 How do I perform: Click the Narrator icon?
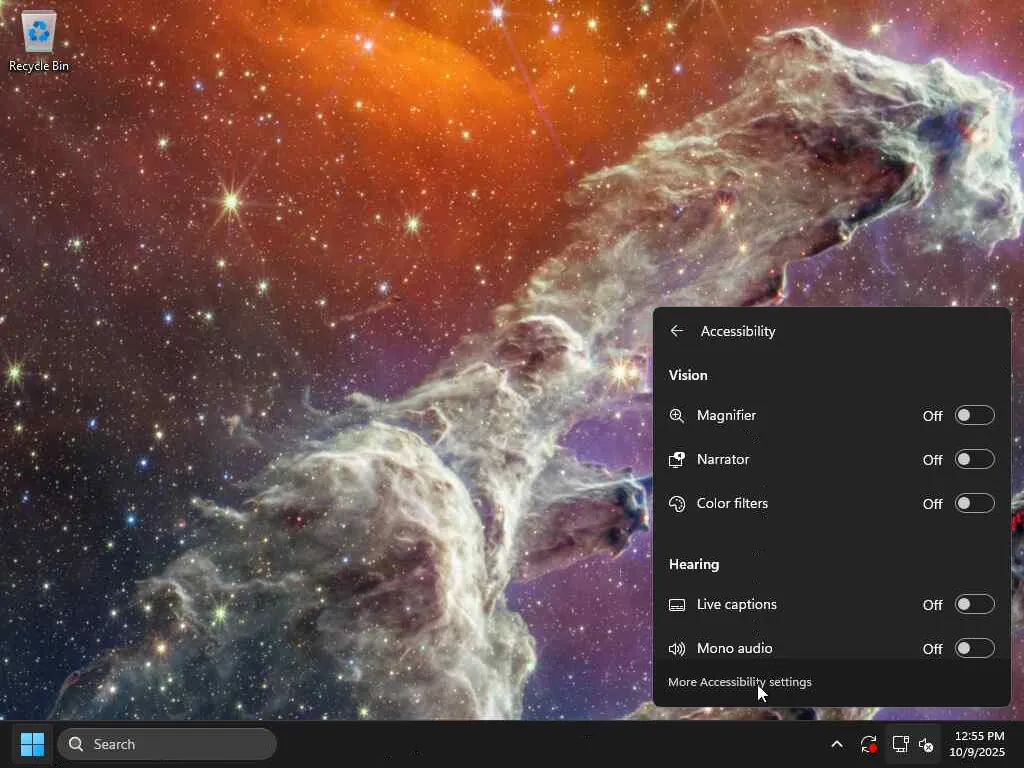tap(677, 460)
